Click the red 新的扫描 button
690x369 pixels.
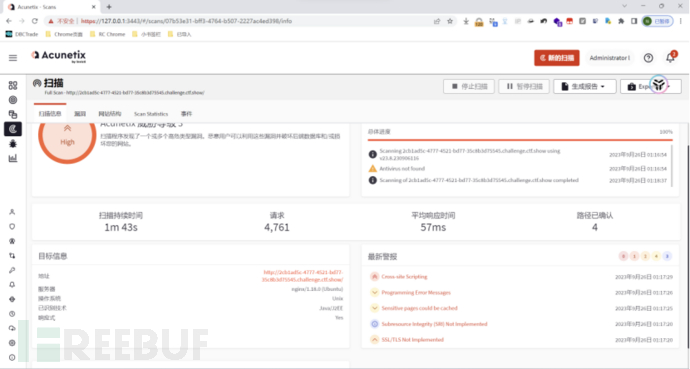pos(557,58)
